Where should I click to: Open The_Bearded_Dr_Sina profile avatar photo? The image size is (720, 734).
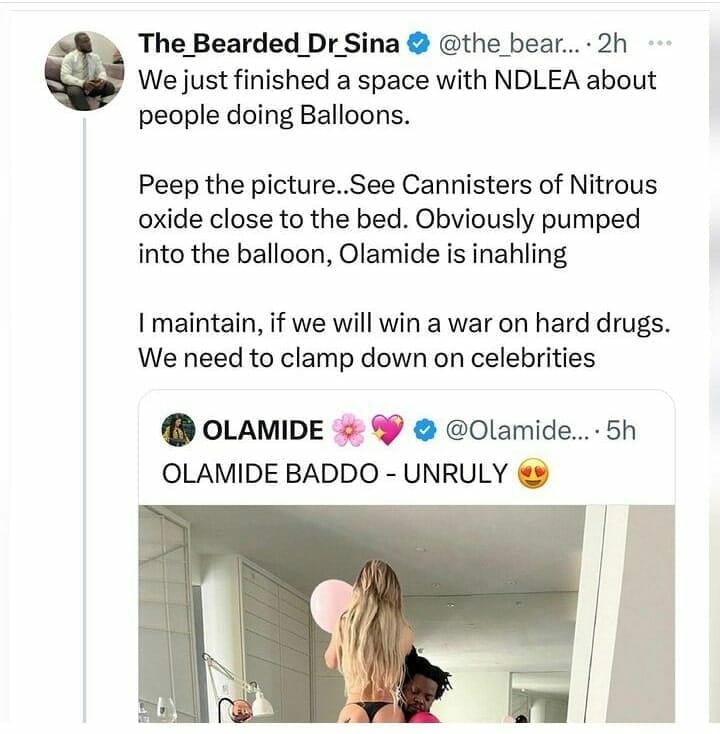[x=84, y=72]
